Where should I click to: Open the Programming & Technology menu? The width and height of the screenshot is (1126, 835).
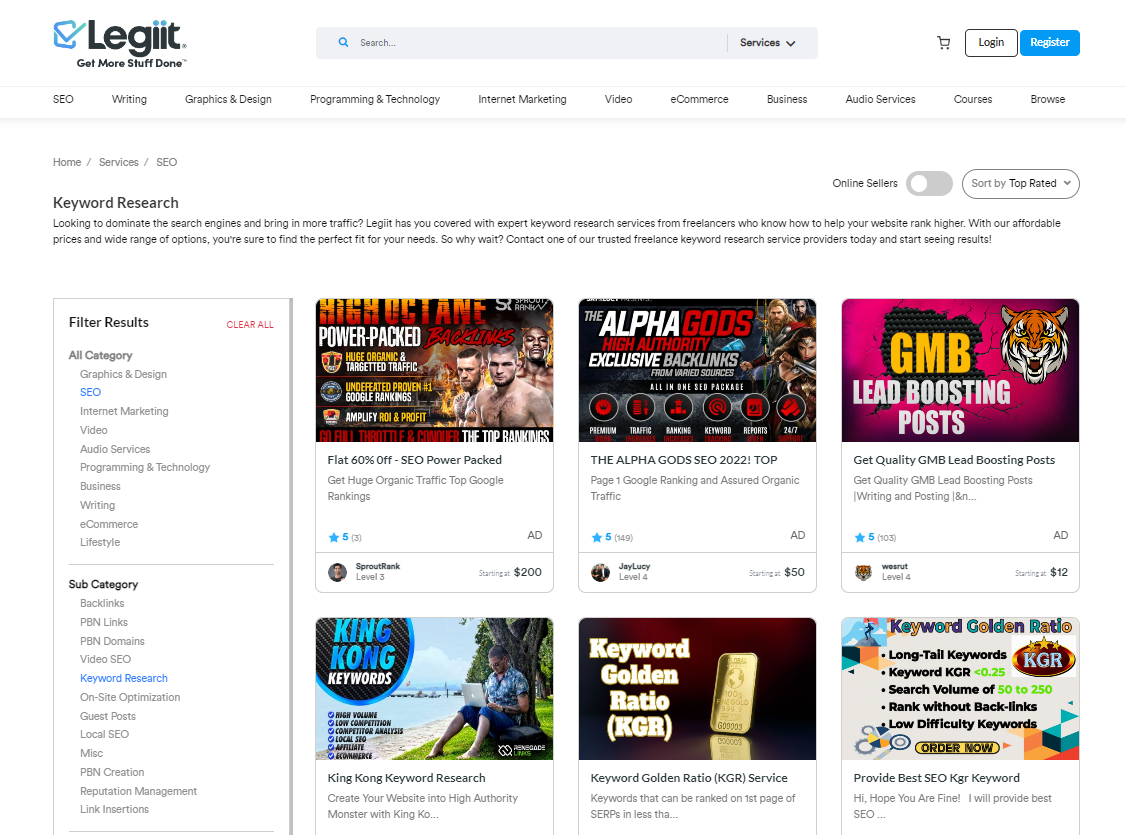click(375, 99)
